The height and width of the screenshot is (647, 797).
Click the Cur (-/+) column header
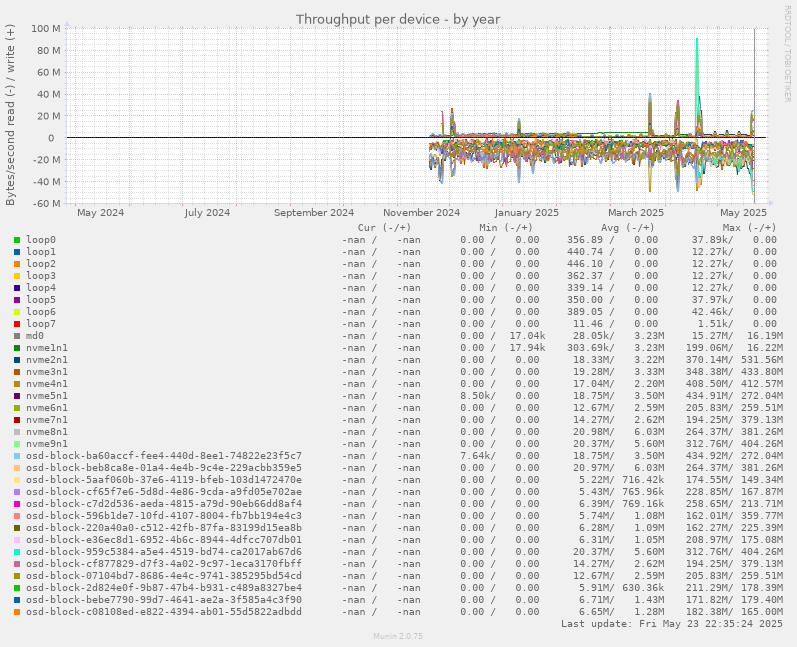coord(384,228)
